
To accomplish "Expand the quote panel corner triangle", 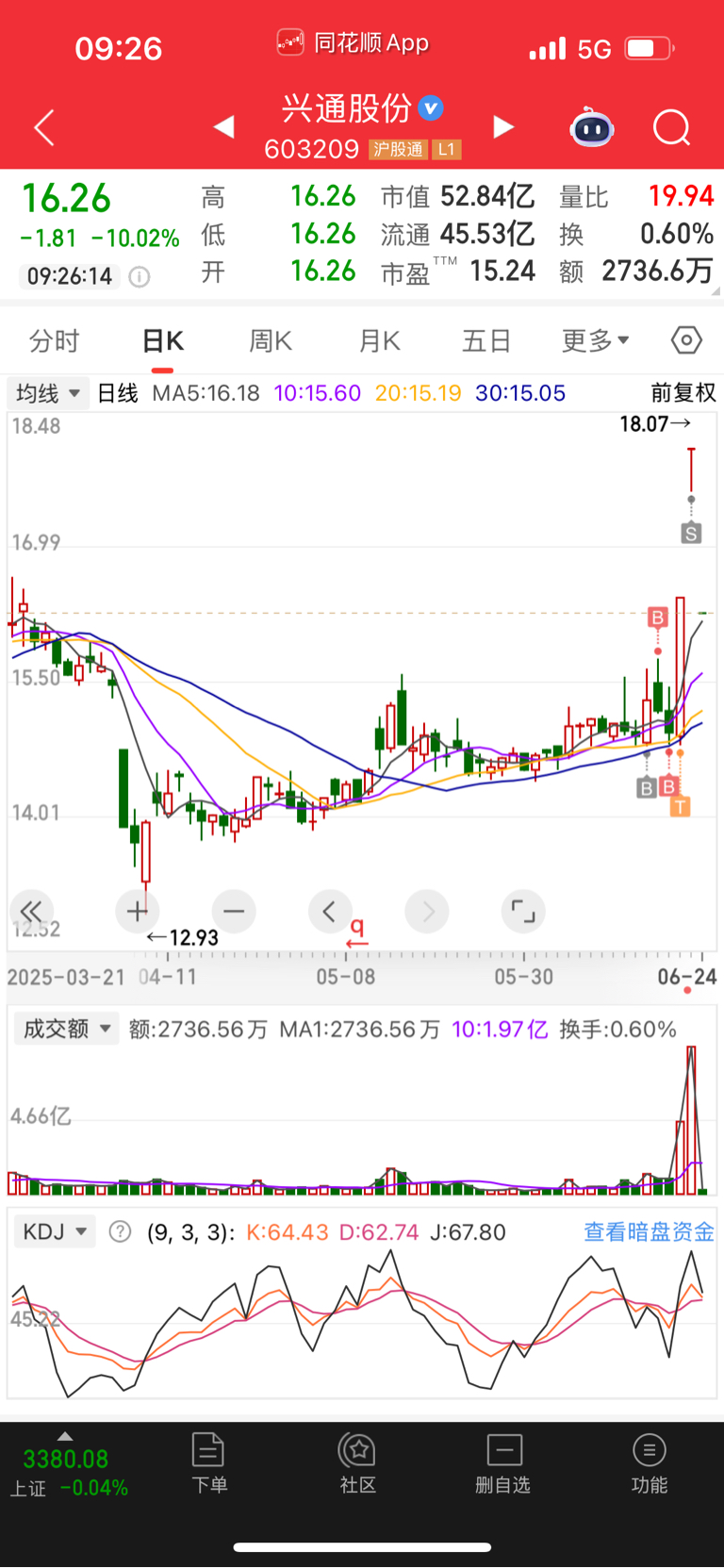I will [x=716, y=291].
